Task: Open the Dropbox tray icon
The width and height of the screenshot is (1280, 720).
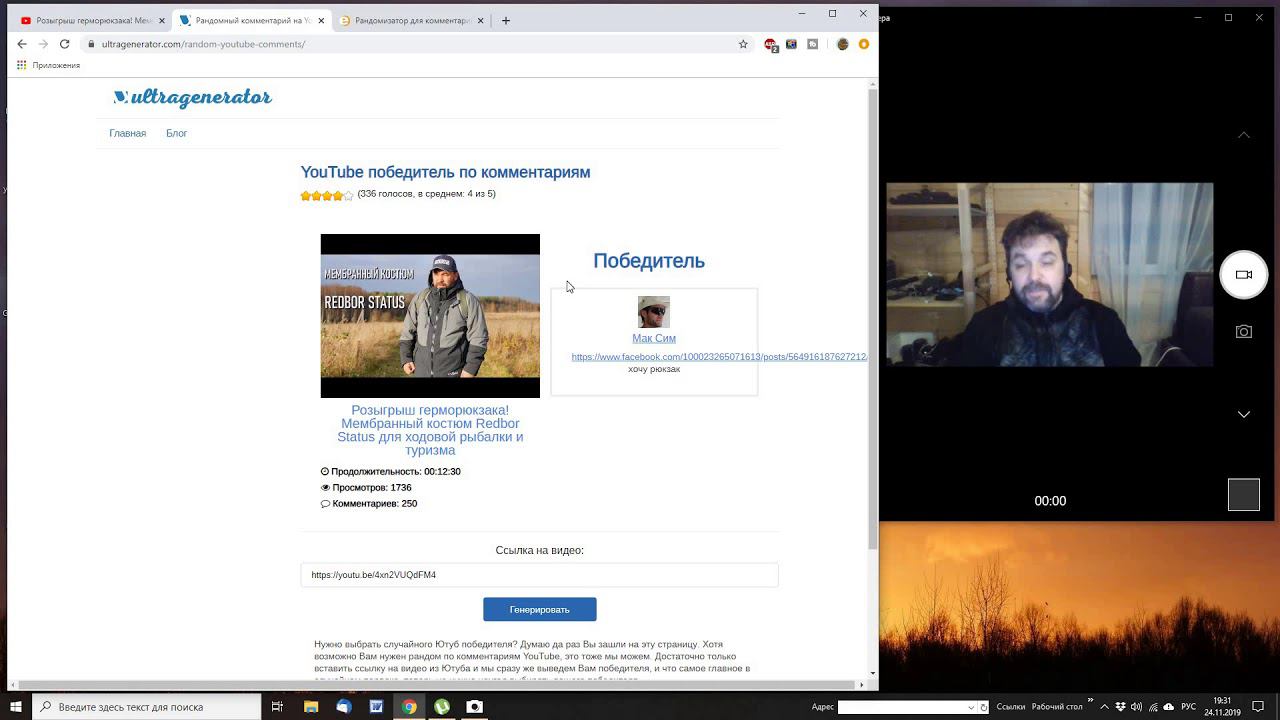Action: [x=1121, y=707]
